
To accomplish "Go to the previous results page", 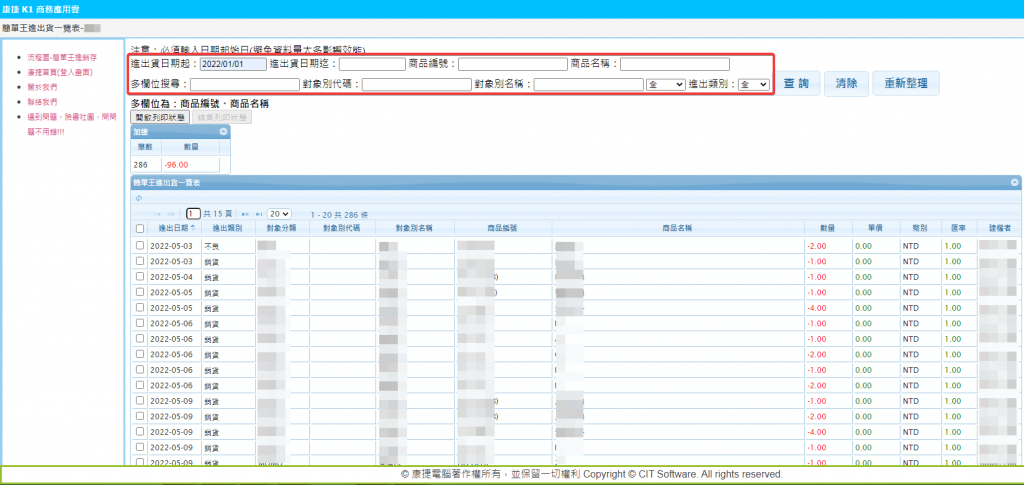I will pos(172,214).
